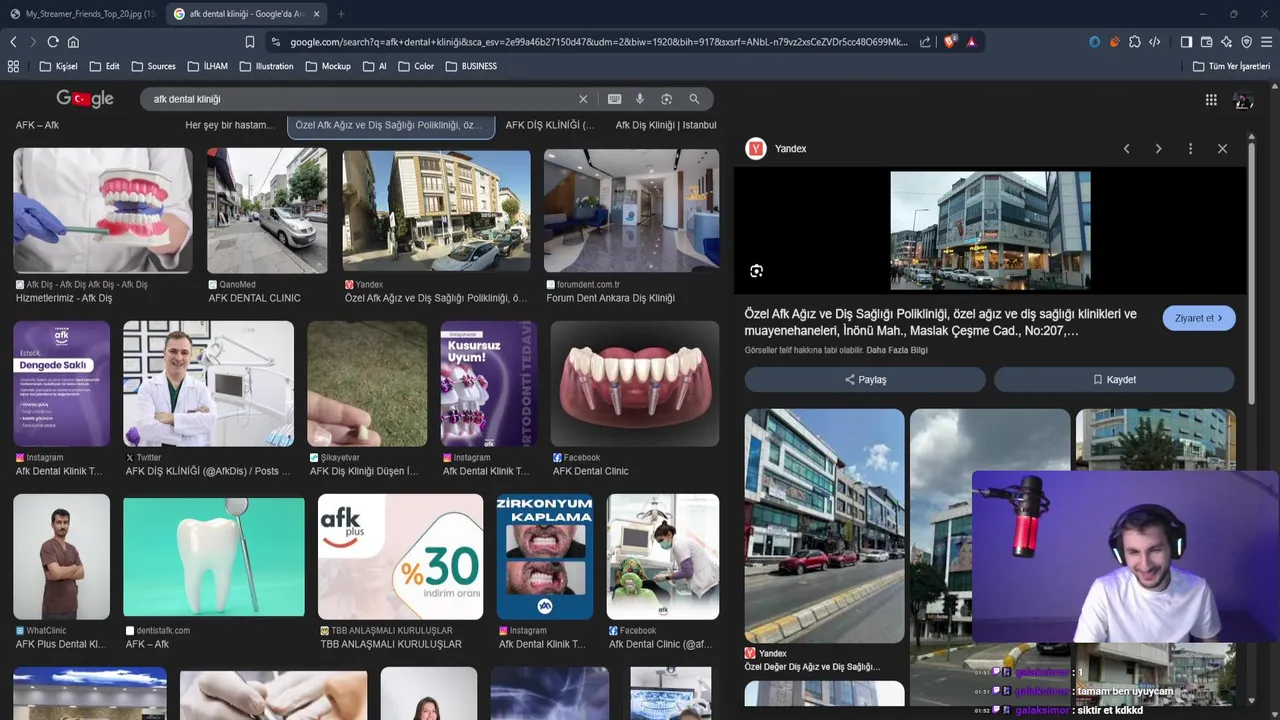Open the apps grid in bookmarks bar
The width and height of the screenshot is (1280, 720).
pyautogui.click(x=13, y=66)
